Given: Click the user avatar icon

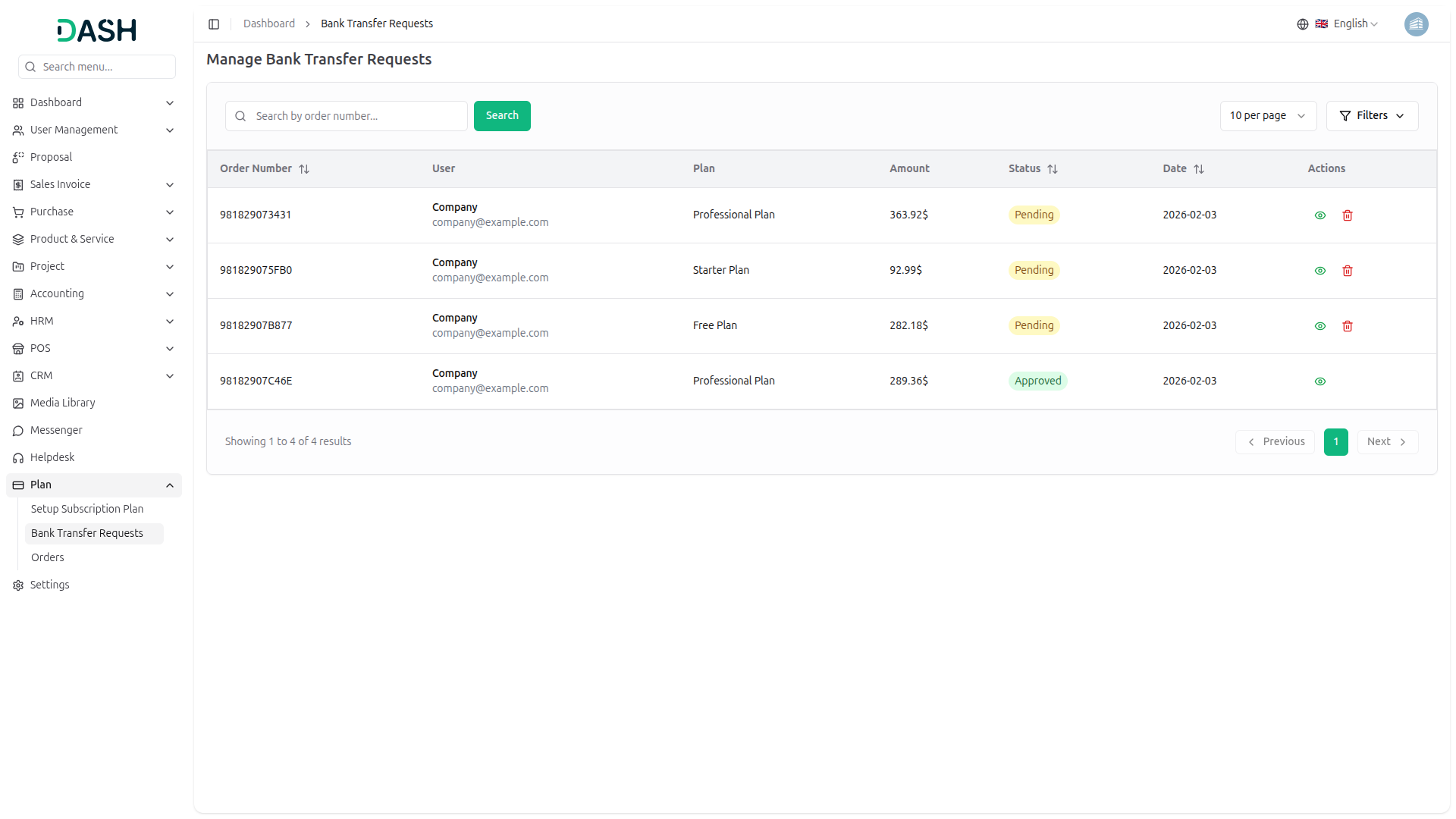Looking at the screenshot, I should (1416, 24).
